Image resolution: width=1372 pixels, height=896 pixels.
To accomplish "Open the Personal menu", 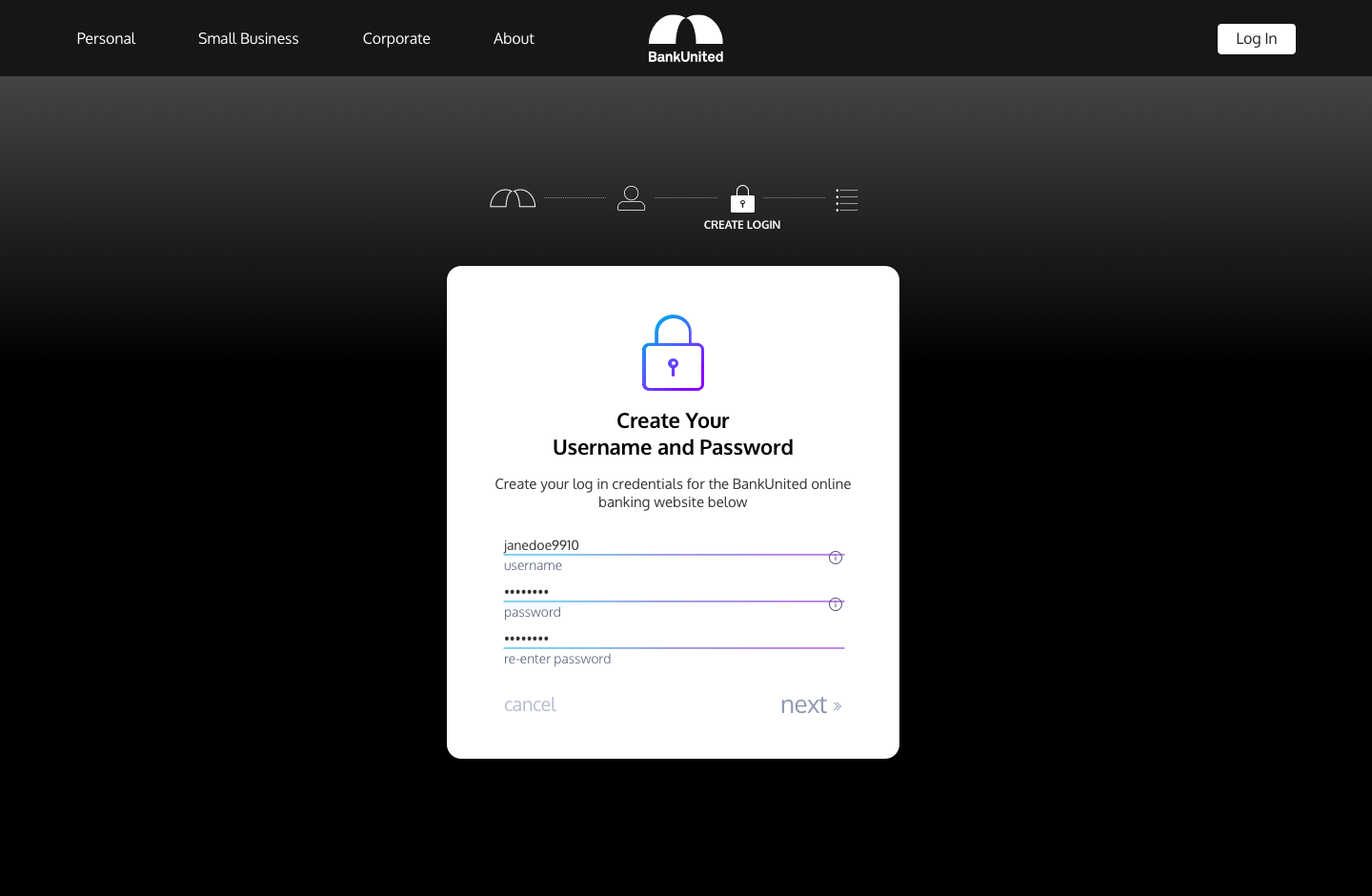I will click(x=106, y=38).
